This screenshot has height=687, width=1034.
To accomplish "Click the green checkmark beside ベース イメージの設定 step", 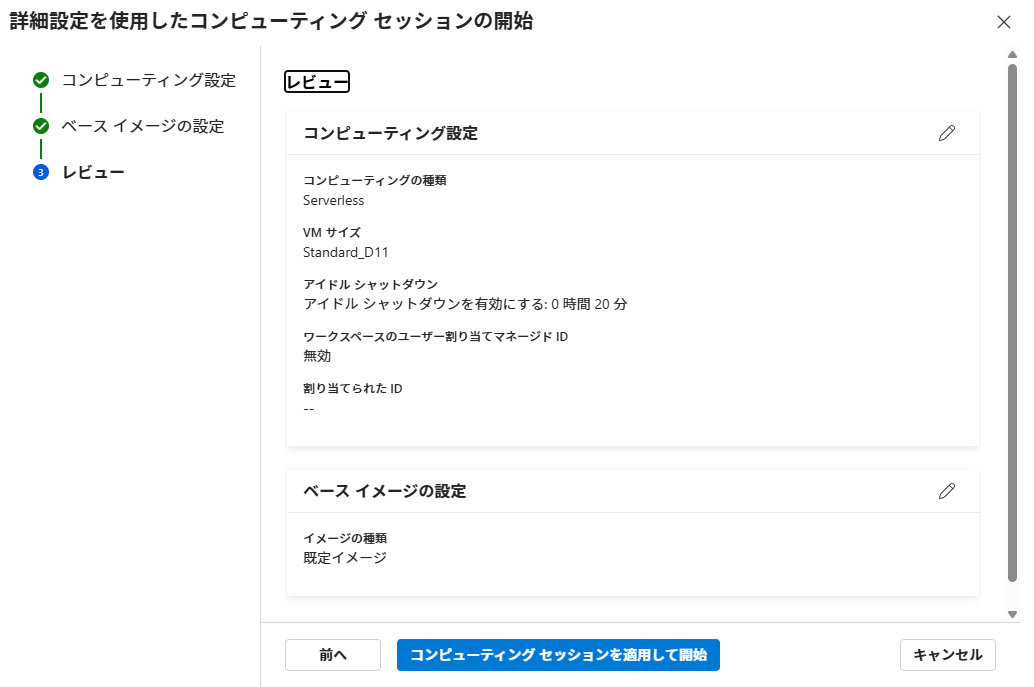I will (x=41, y=126).
